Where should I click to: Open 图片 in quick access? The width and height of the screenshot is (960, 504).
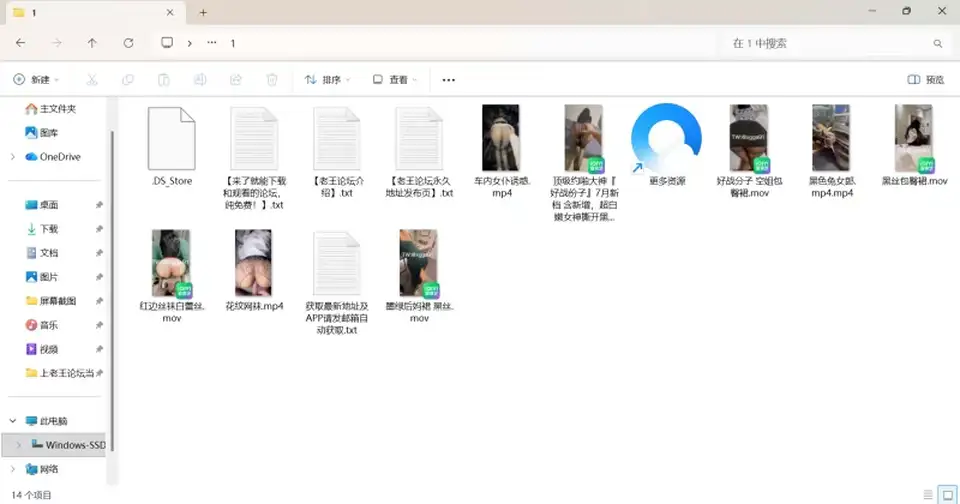pyautogui.click(x=42, y=277)
